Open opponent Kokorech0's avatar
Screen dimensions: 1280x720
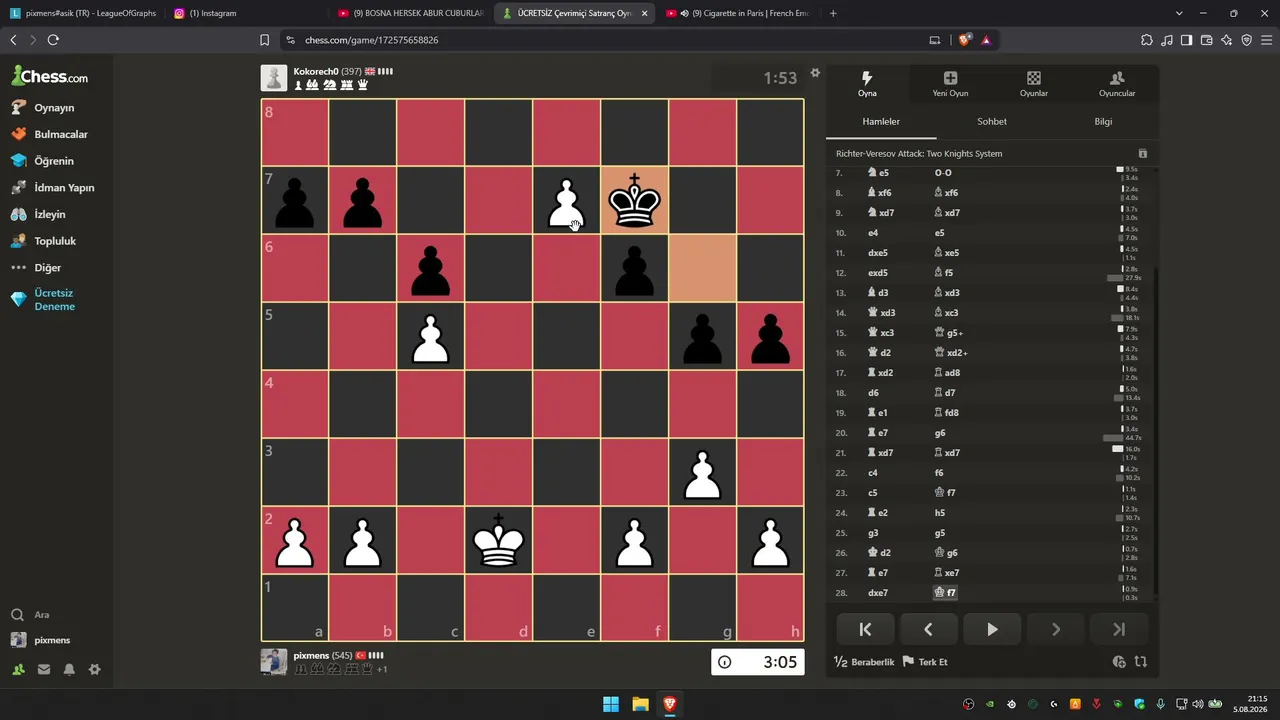[x=274, y=78]
